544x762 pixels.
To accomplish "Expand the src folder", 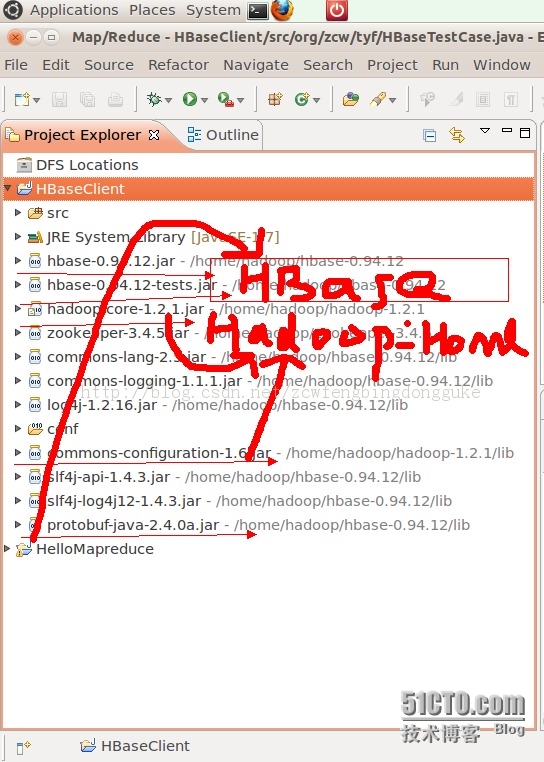I will pos(18,212).
